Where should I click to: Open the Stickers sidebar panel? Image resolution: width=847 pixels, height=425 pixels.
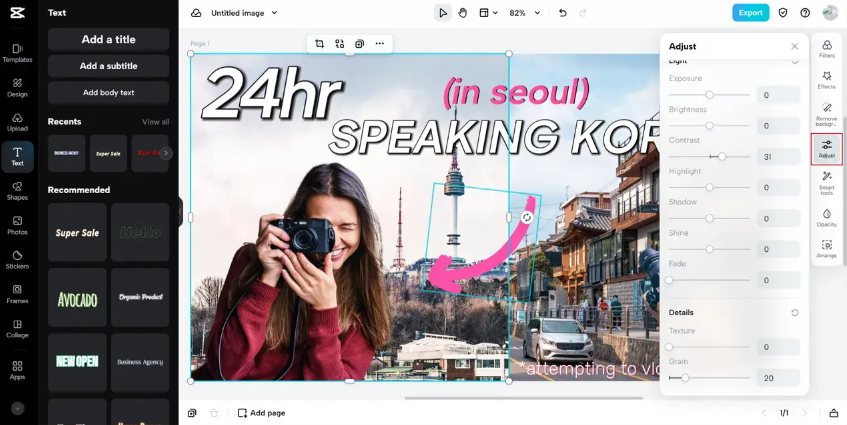coord(17,260)
